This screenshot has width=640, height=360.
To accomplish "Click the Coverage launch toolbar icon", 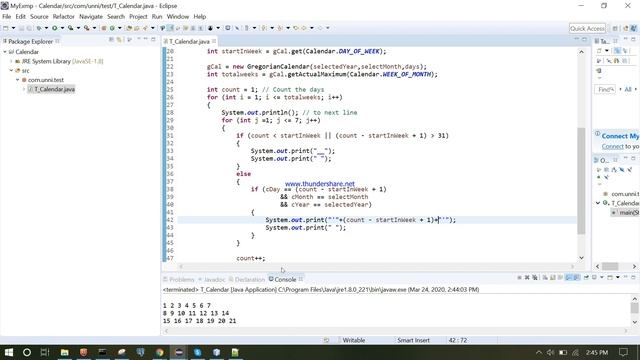I will coord(70,28).
